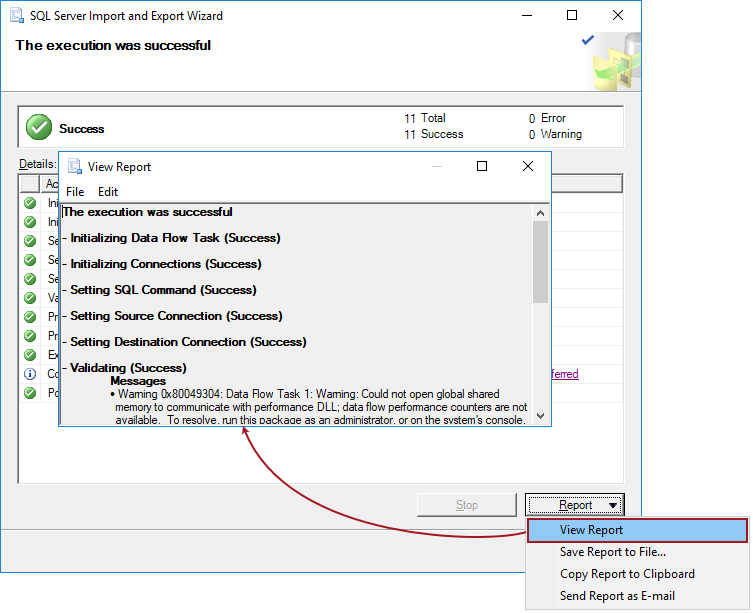Click the Report dropdown button
The height and width of the screenshot is (613, 753).
[x=574, y=505]
